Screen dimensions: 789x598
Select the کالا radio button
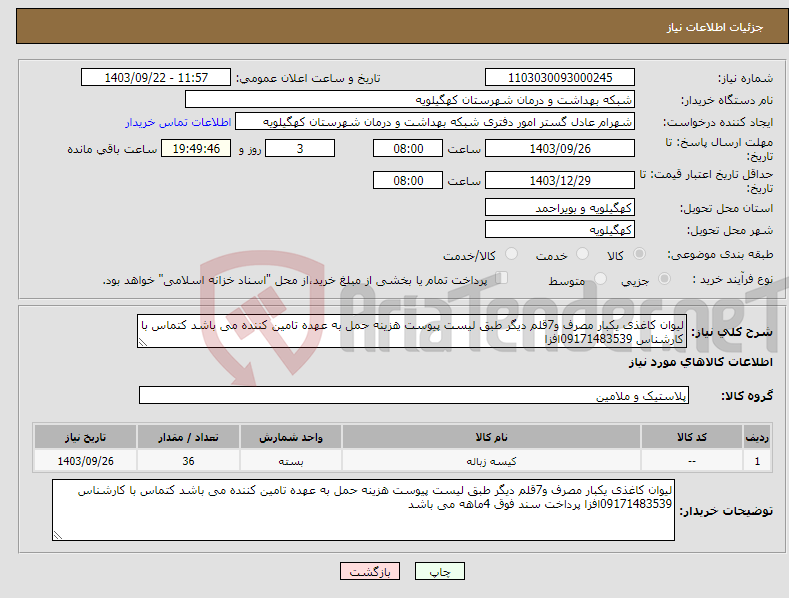point(639,254)
